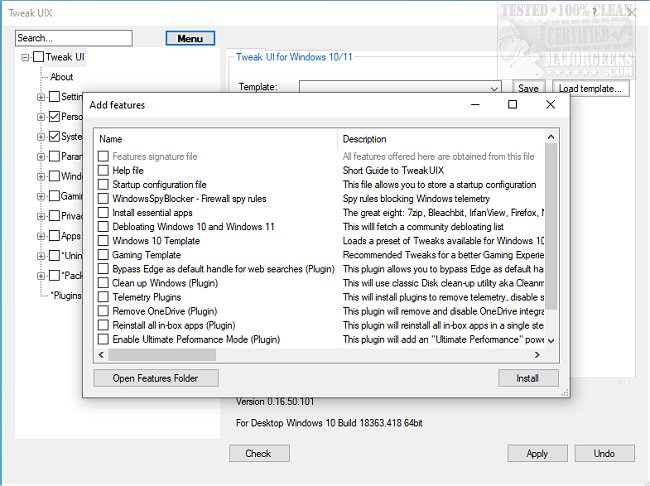Viewport: 650px width, 486px height.
Task: Select the About tree item
Action: (62, 77)
